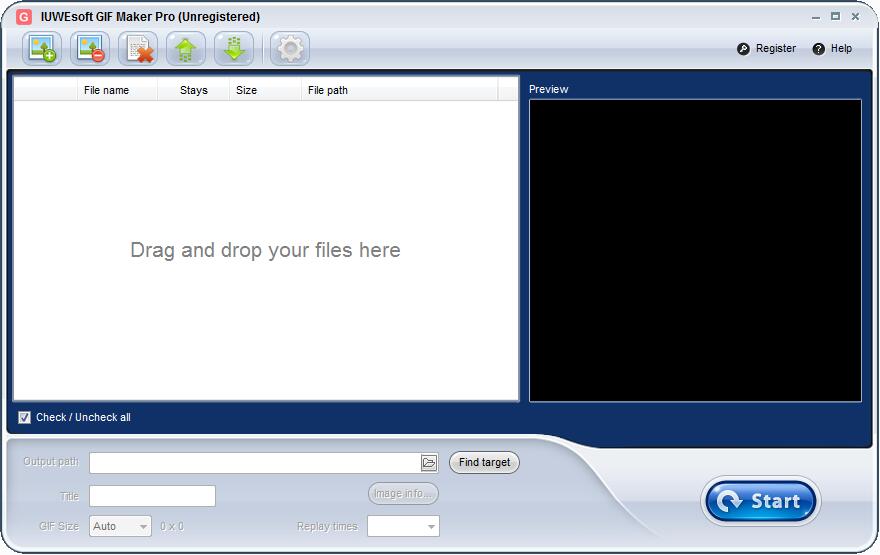Click the File name column header

[117, 90]
